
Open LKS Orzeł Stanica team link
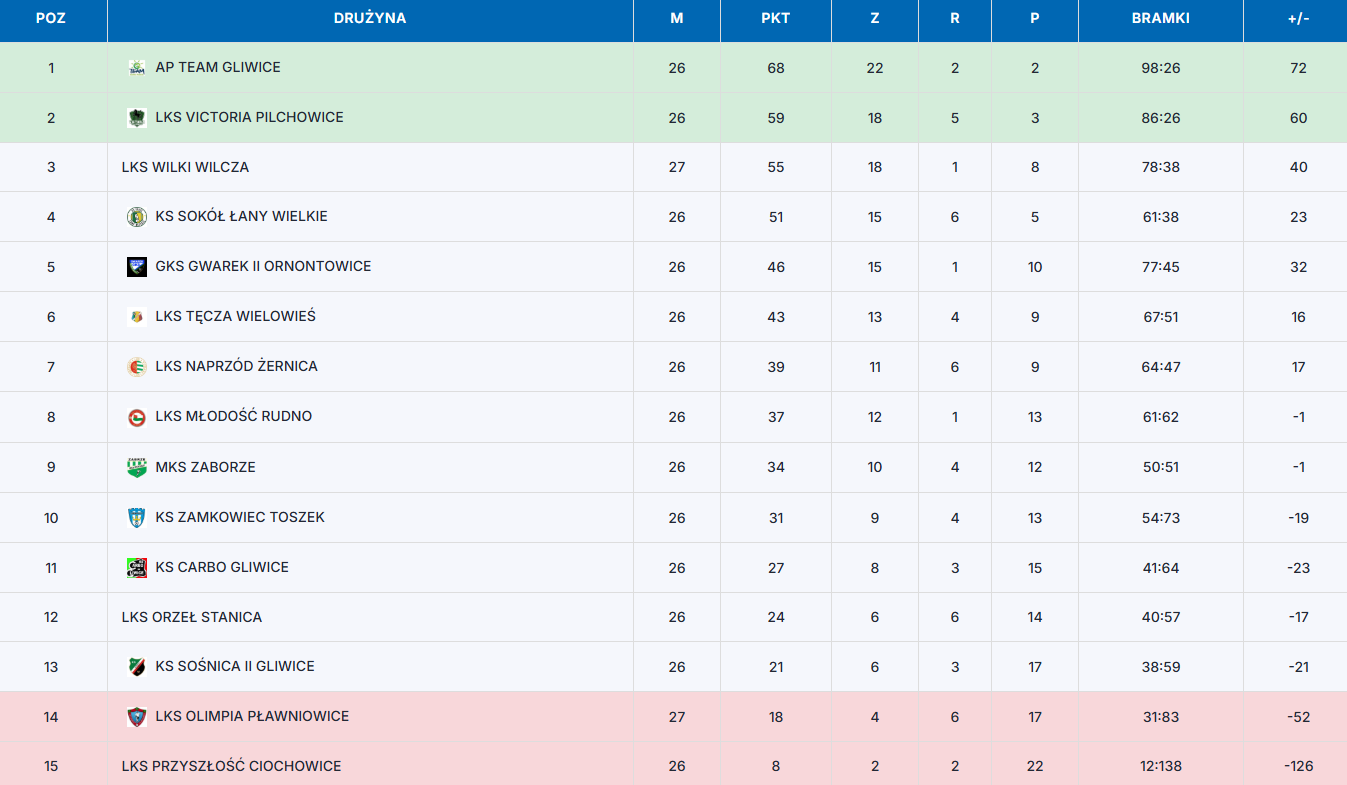click(192, 617)
